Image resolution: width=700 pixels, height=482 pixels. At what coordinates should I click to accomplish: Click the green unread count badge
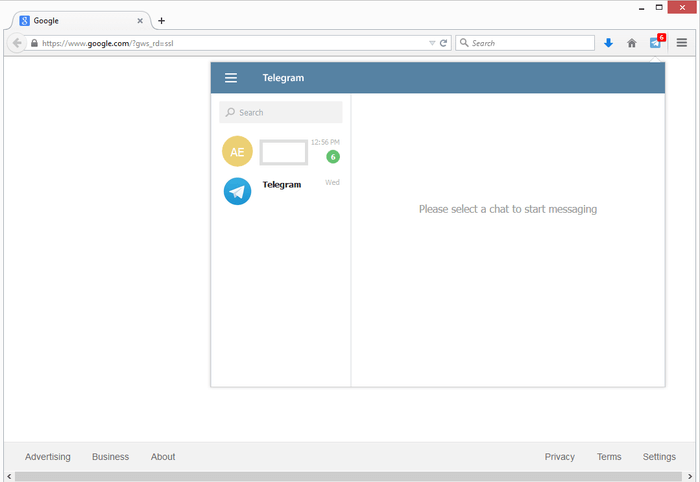tap(333, 157)
